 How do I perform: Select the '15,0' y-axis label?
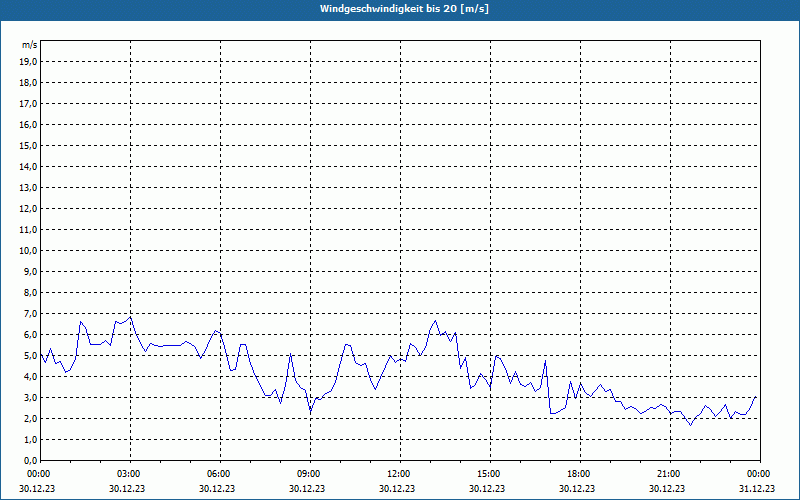coord(29,145)
